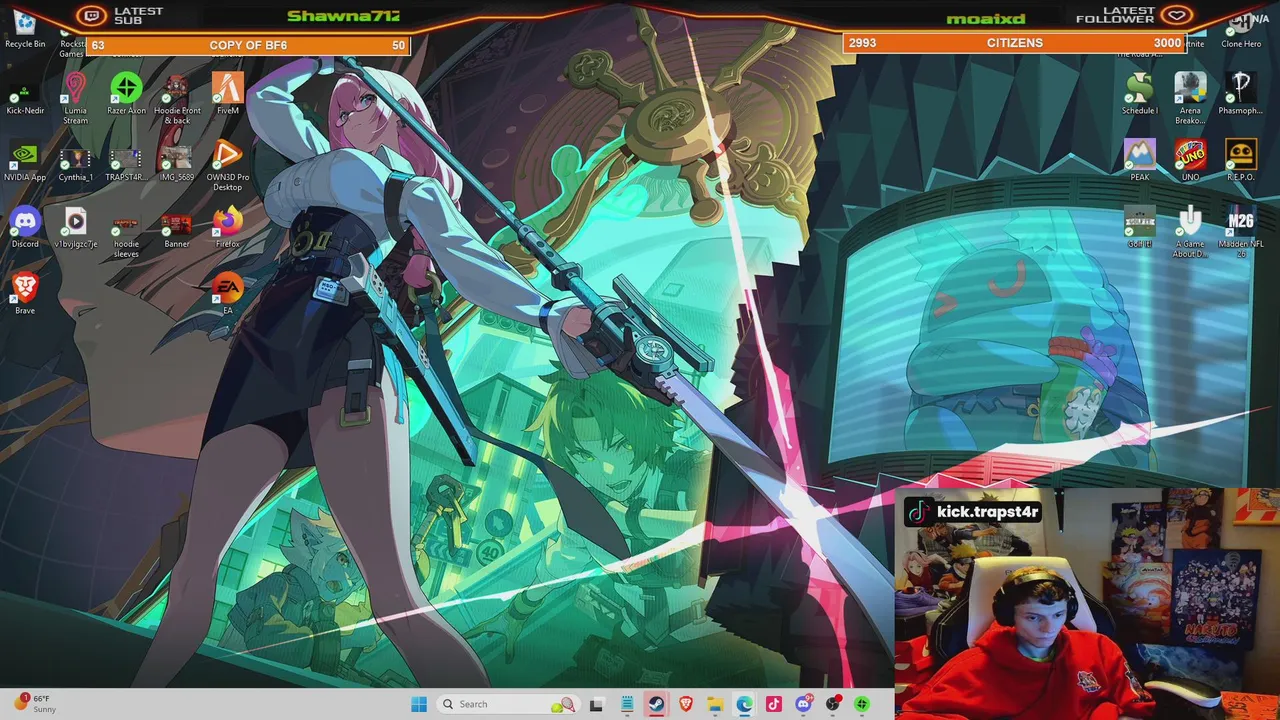Launch PEAK game icon
The height and width of the screenshot is (720, 1280).
tap(1139, 162)
